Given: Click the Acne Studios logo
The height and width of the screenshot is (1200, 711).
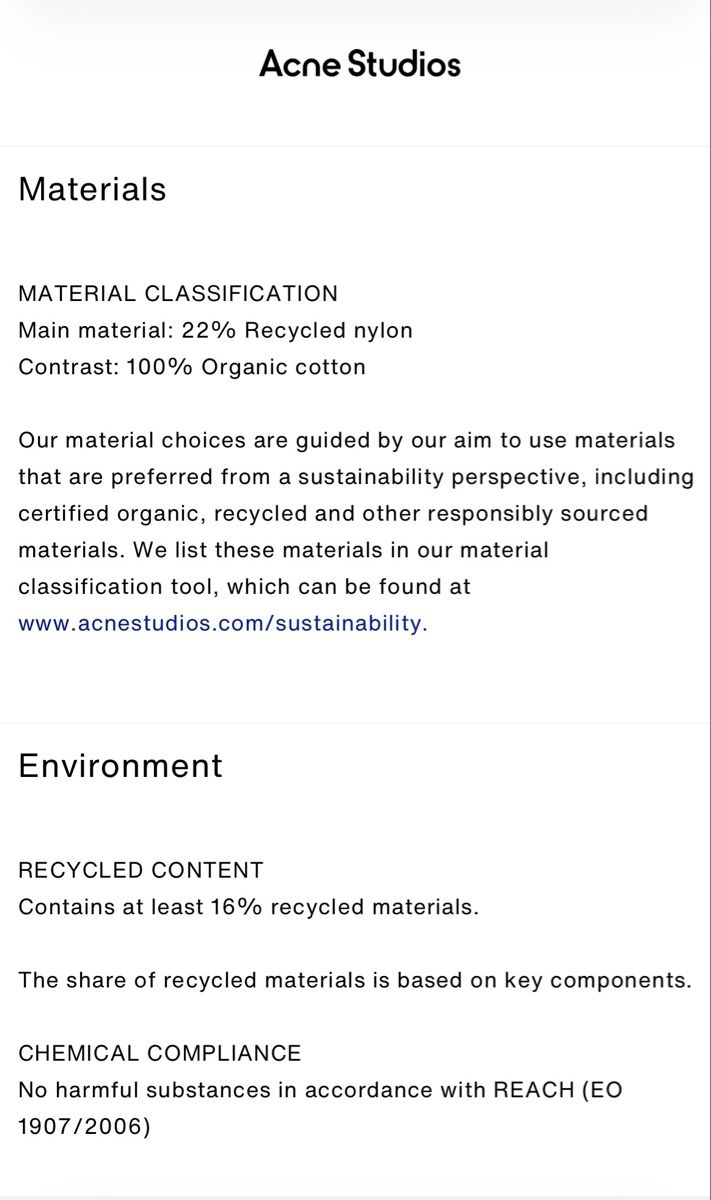Looking at the screenshot, I should (360, 65).
